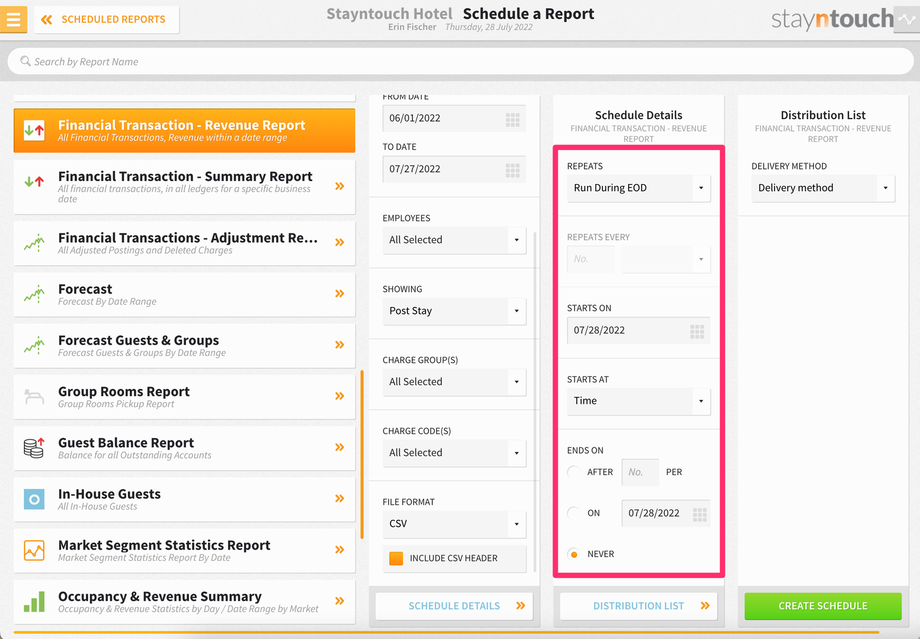920x639 pixels.
Task: Toggle the Include CSV Header checkbox
Action: 396,558
